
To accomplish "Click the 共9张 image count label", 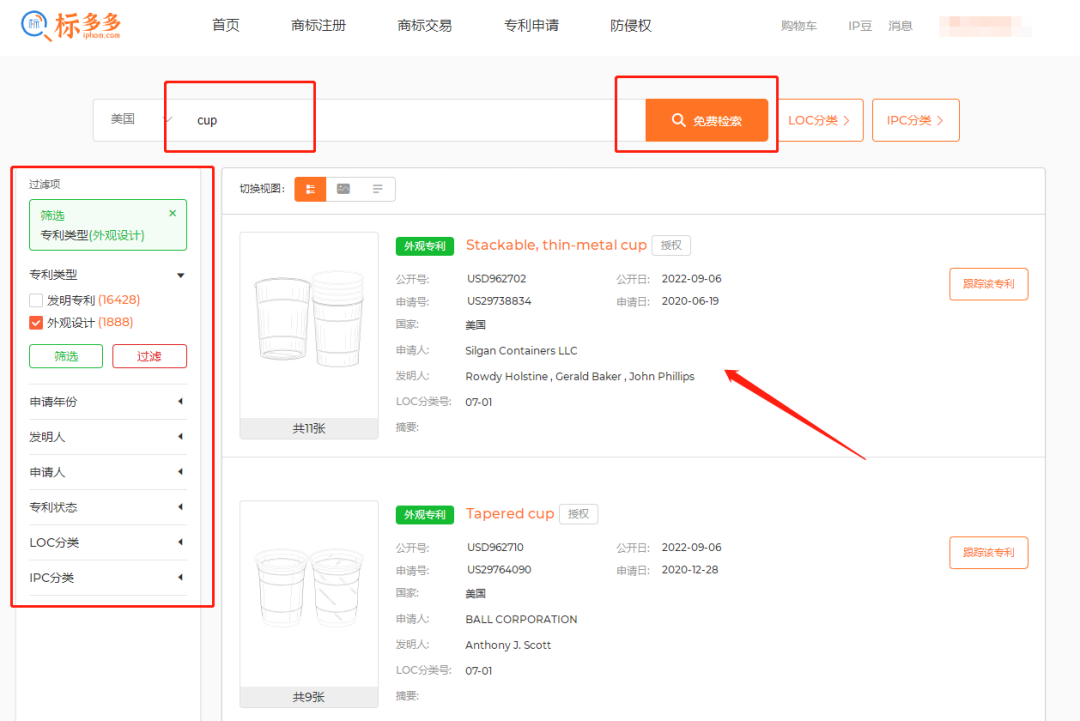I will pyautogui.click(x=309, y=697).
